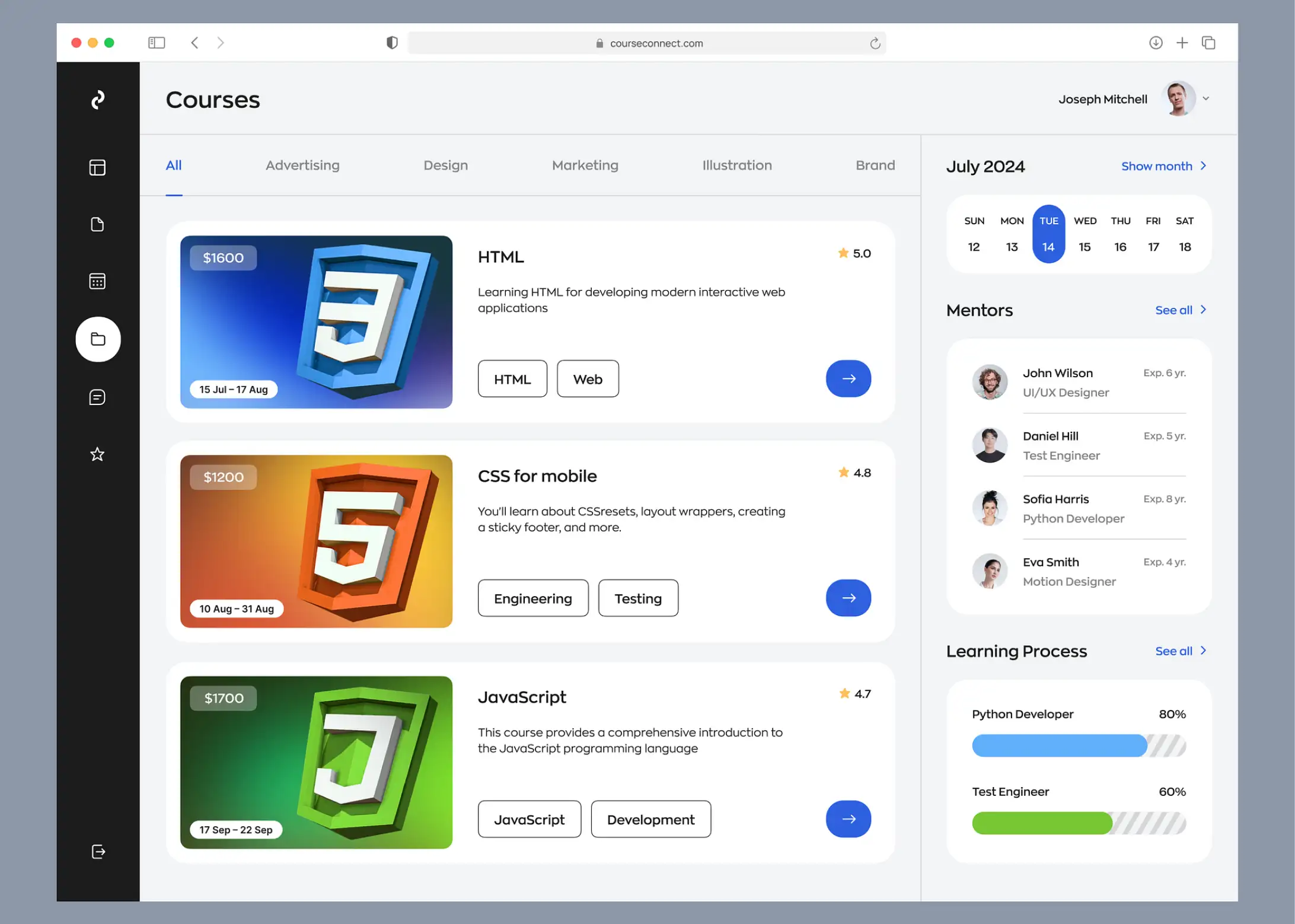Click the JavaScript course thumbnail

pyautogui.click(x=316, y=763)
